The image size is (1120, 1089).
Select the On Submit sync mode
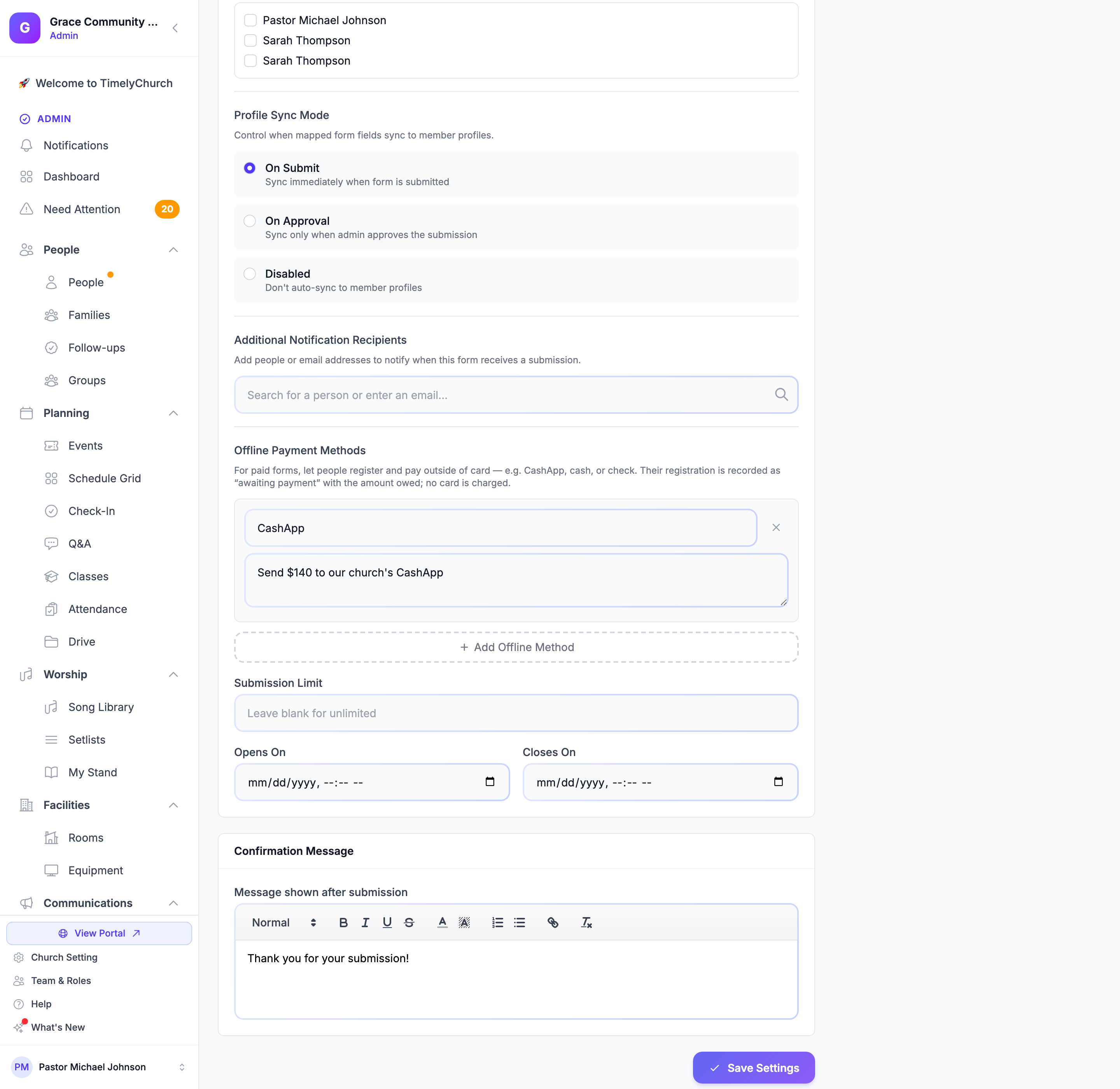point(249,168)
